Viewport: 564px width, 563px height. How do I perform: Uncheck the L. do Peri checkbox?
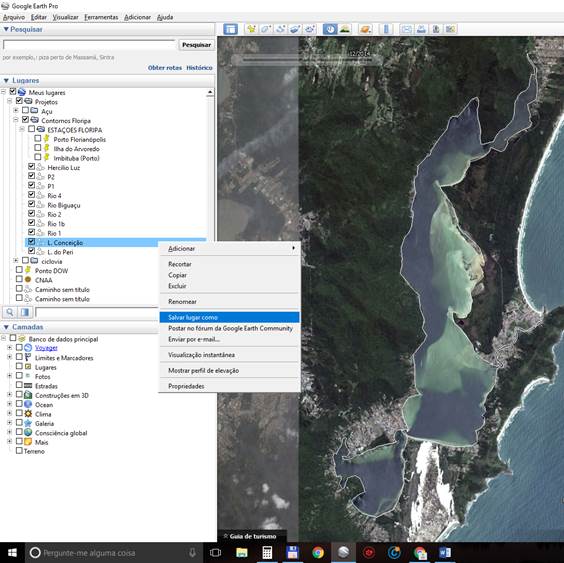[31, 251]
